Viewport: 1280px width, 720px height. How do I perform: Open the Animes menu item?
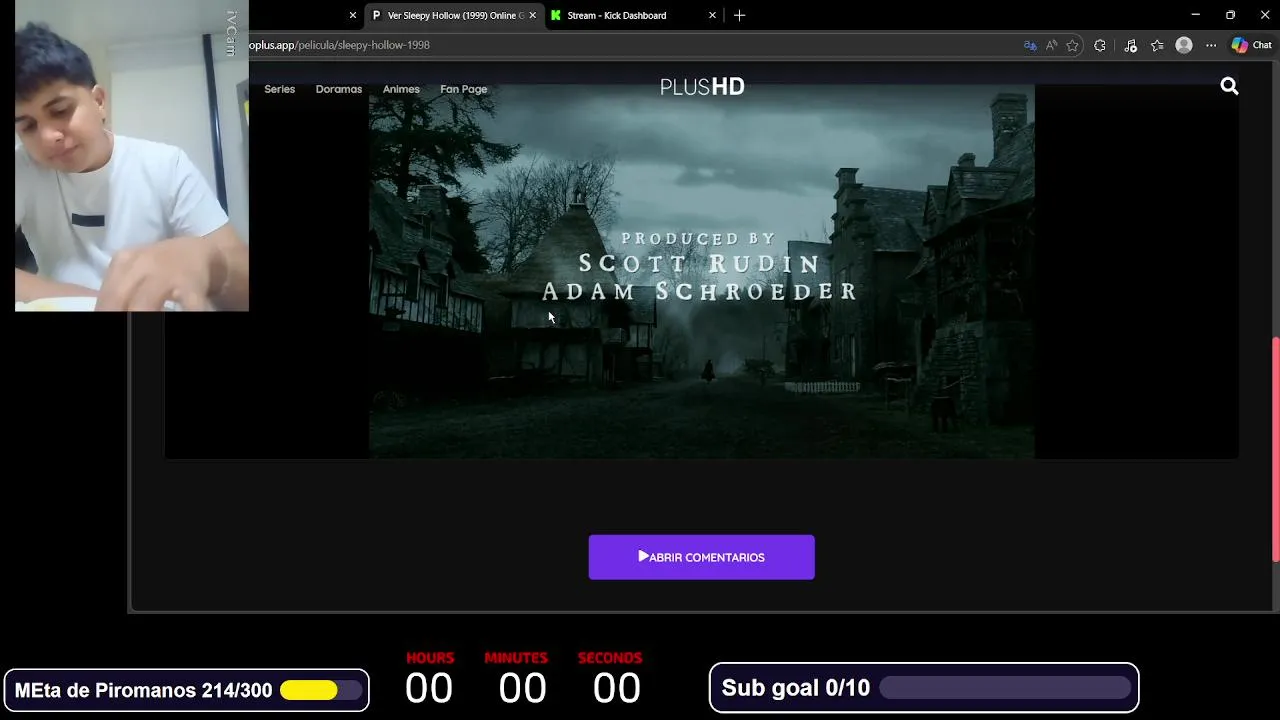401,89
